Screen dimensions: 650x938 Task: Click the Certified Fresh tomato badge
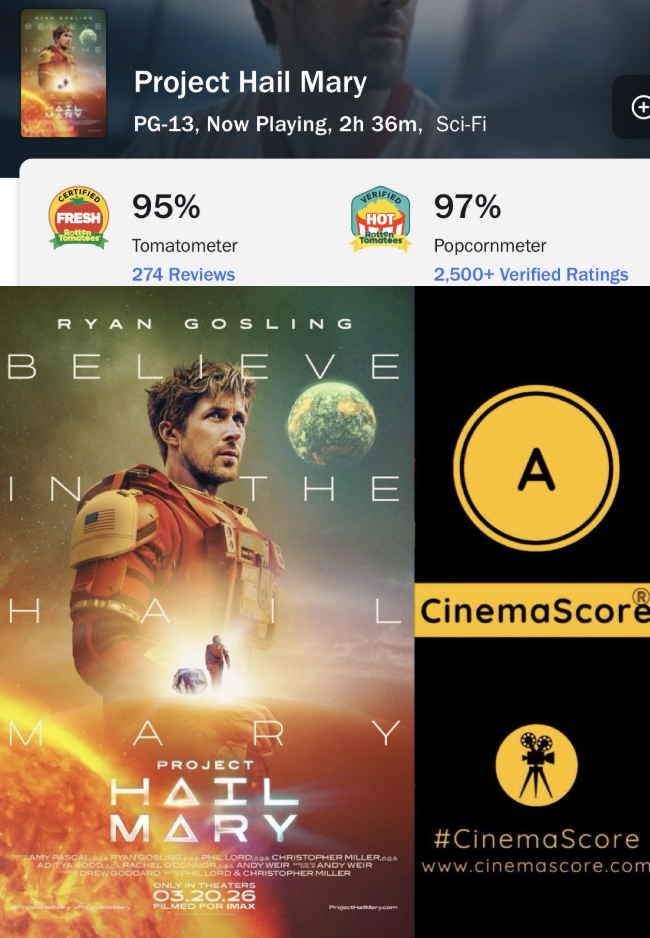pyautogui.click(x=78, y=218)
